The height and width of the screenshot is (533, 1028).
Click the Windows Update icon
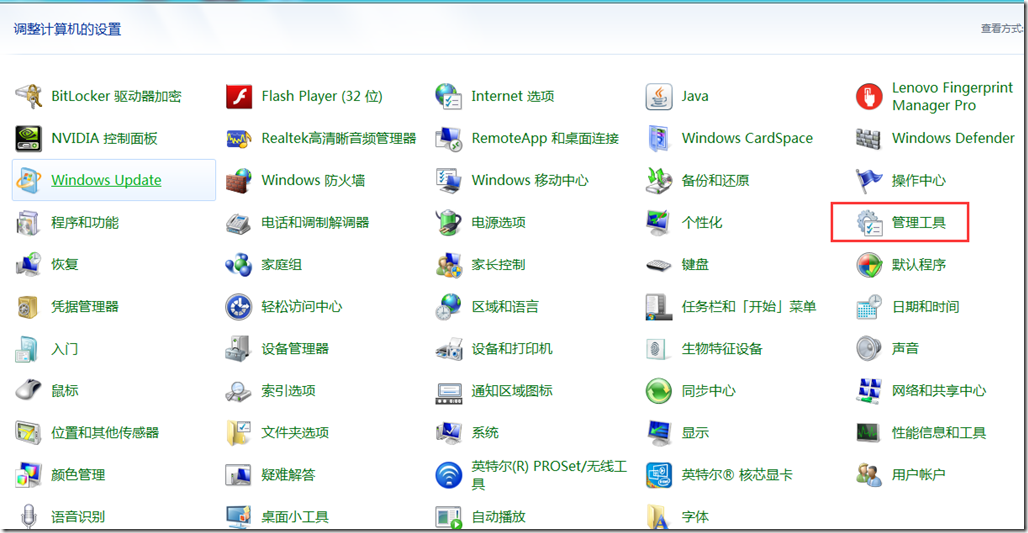(28, 180)
